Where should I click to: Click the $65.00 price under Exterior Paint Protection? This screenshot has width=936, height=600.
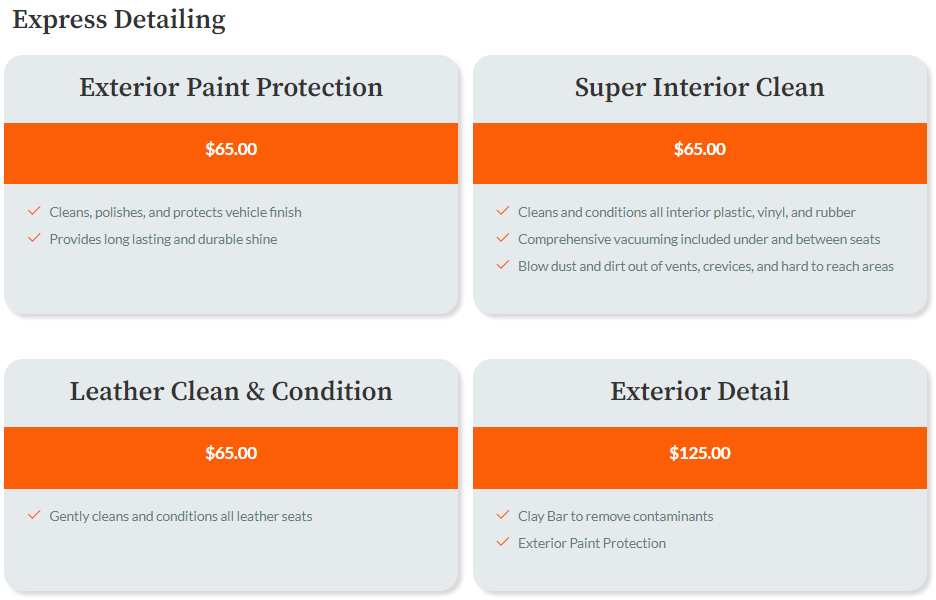click(x=231, y=150)
